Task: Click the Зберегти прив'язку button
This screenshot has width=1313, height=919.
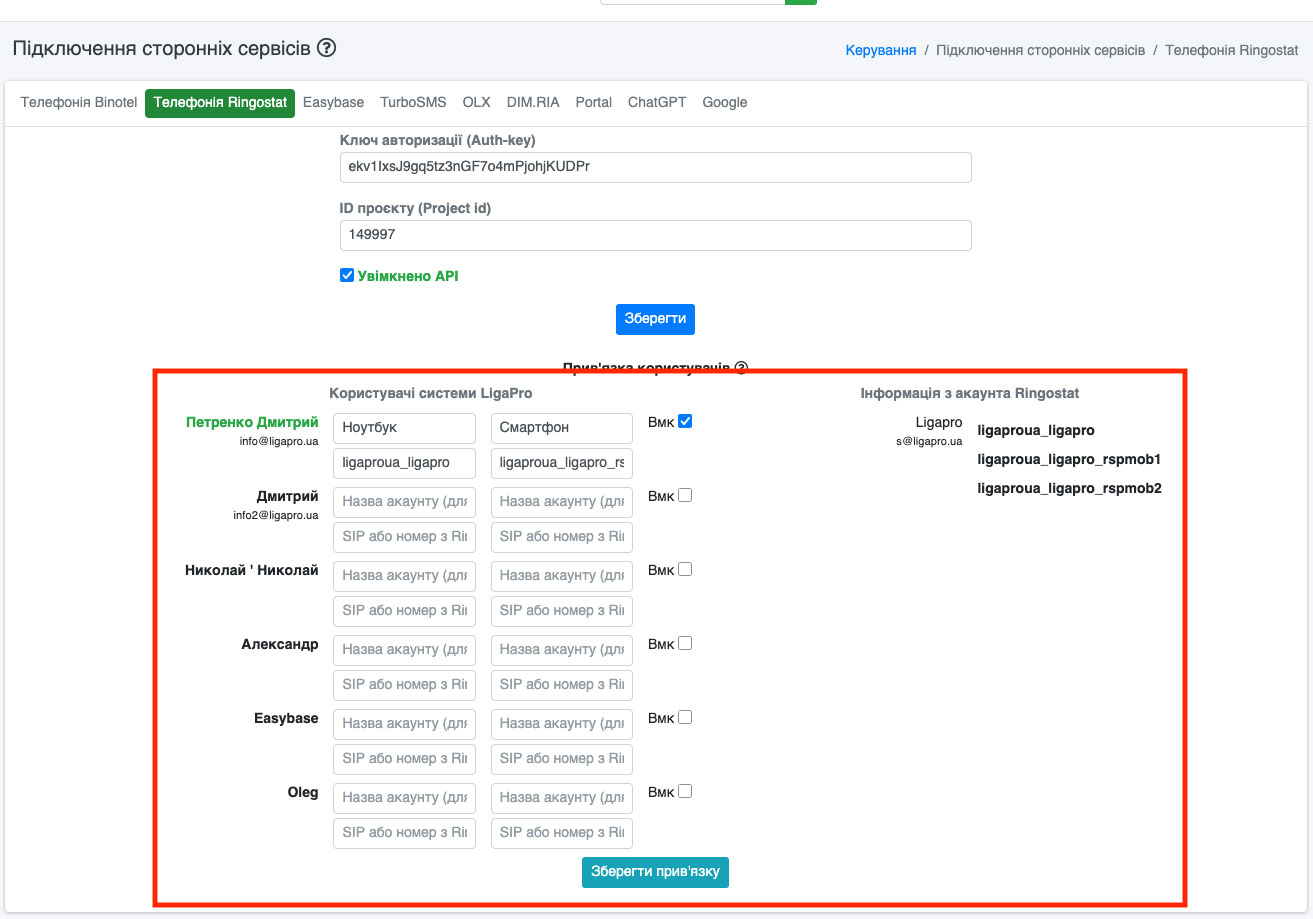Action: 656,872
